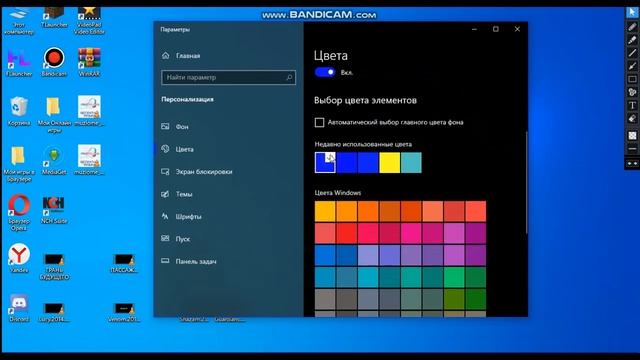
Task: Select the Мои Онлайн игры folder
Action: point(54,114)
